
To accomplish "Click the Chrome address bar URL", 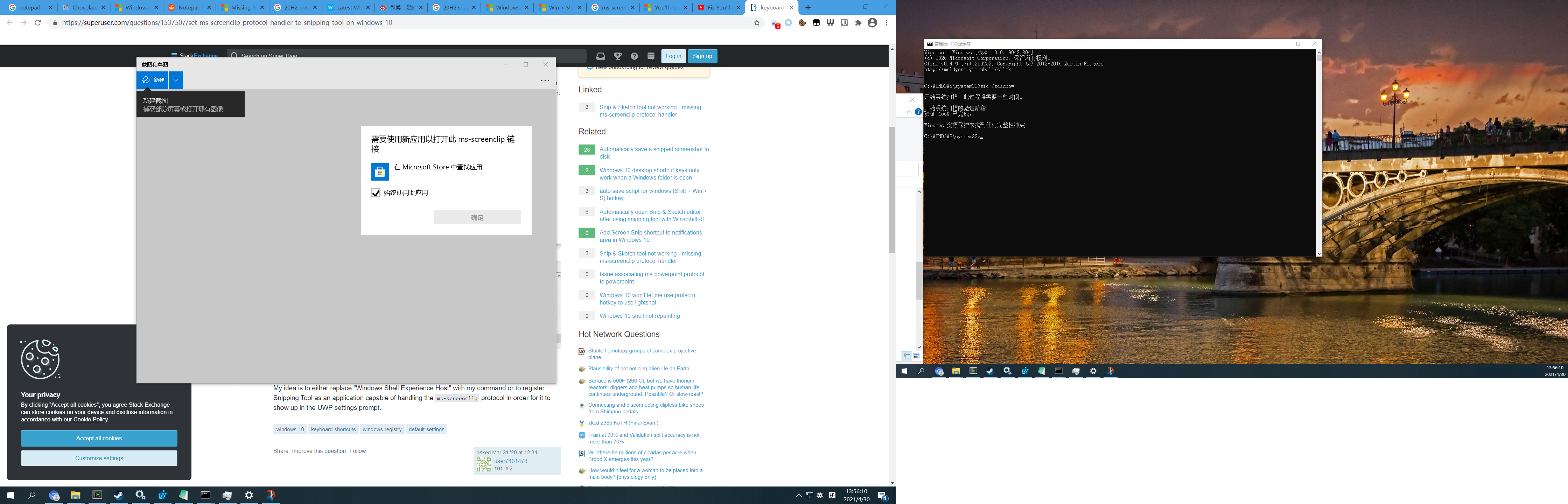I will pos(227,22).
